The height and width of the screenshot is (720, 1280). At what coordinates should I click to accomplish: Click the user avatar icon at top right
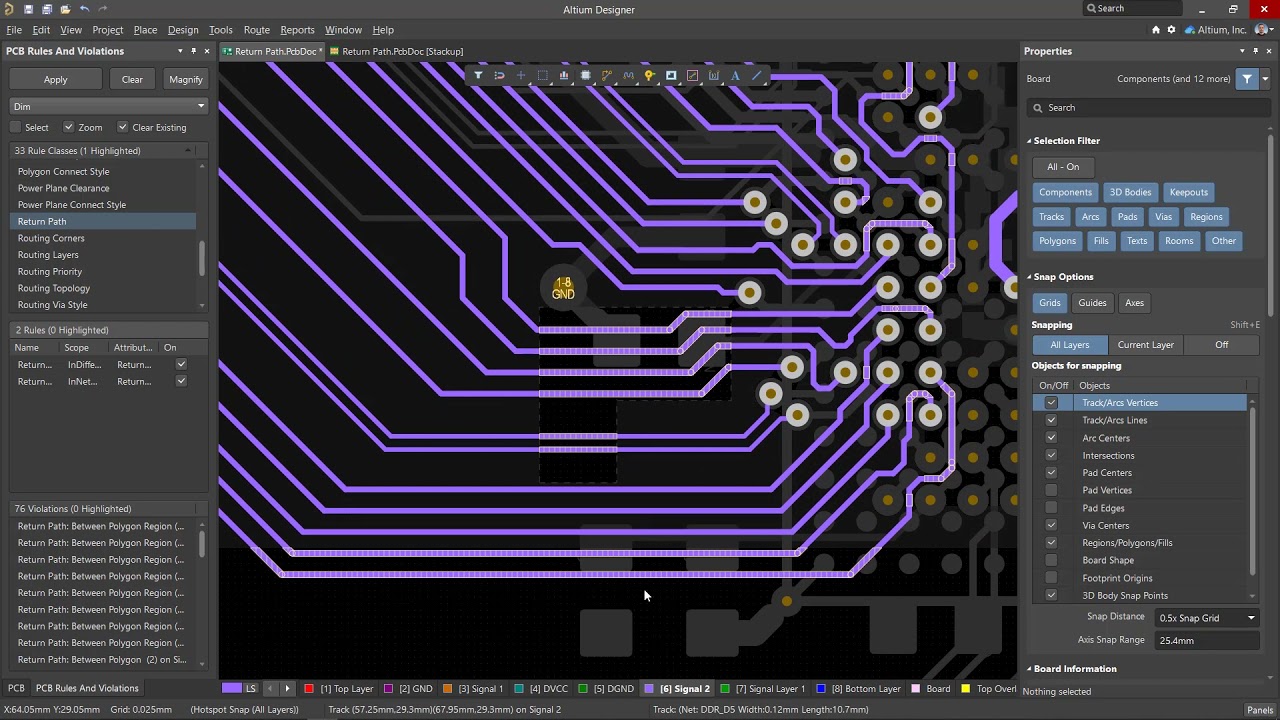tap(1263, 30)
